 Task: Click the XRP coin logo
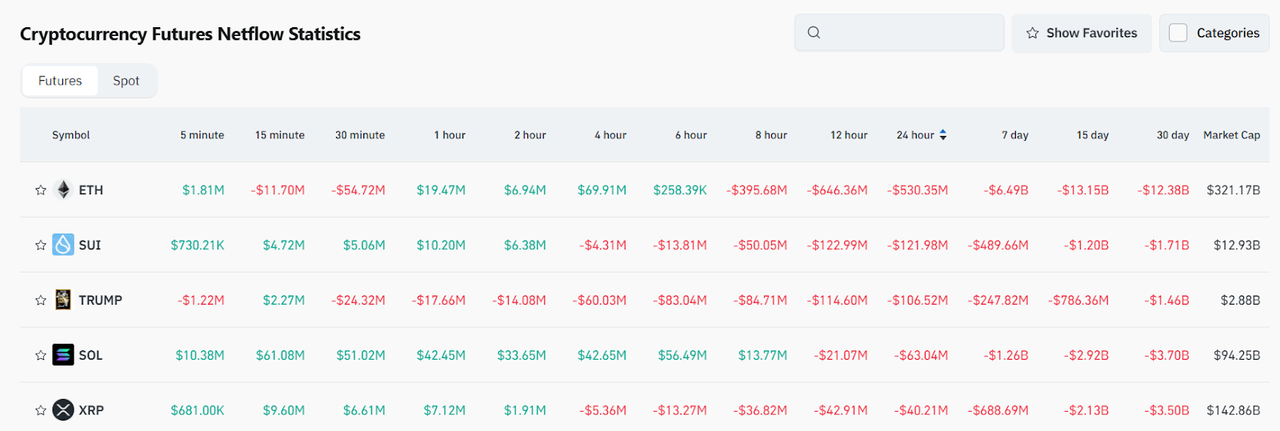coord(63,410)
